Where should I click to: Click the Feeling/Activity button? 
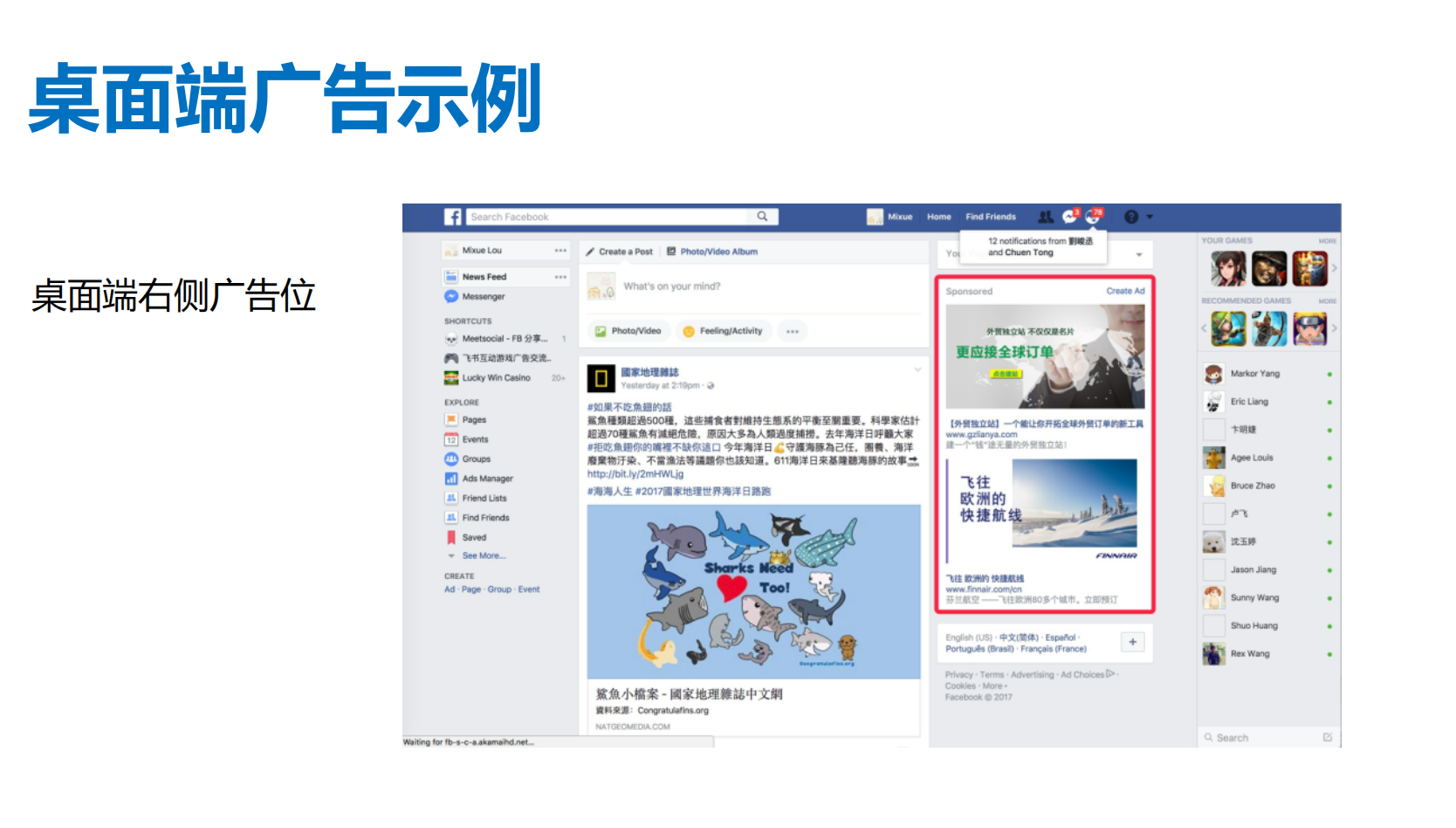coord(723,331)
